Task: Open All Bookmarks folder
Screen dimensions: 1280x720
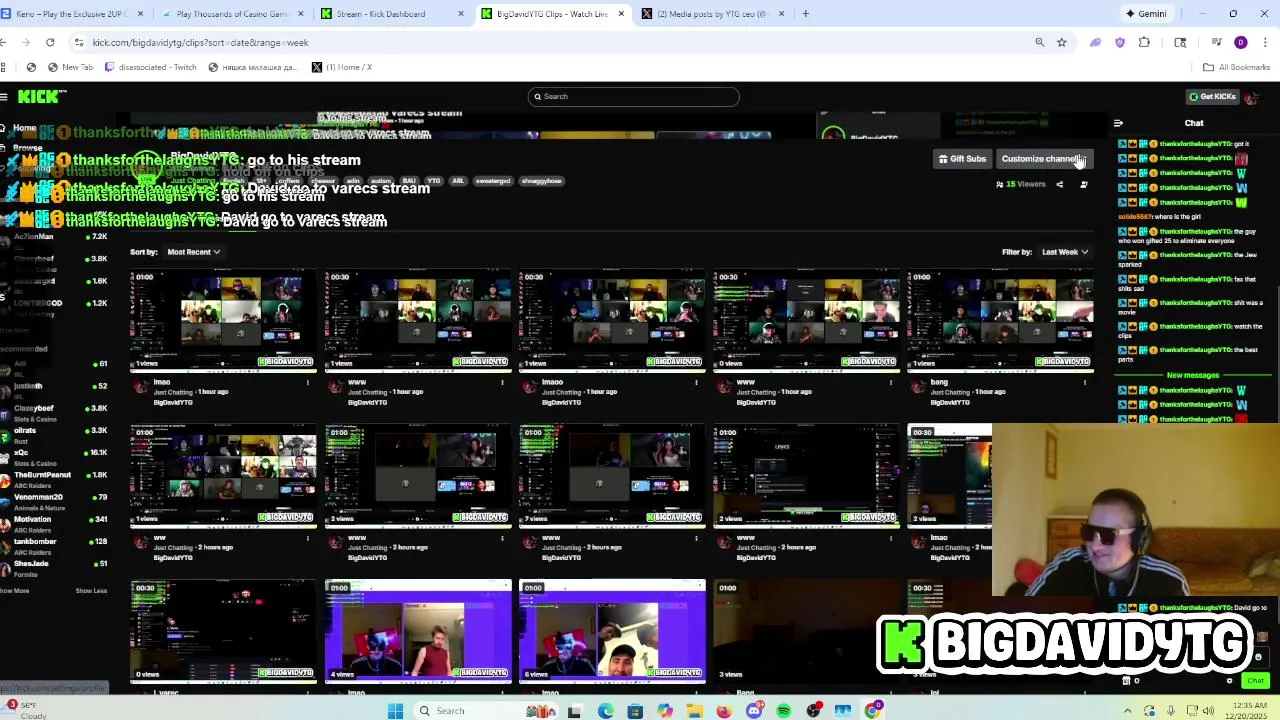Action: [x=1237, y=67]
